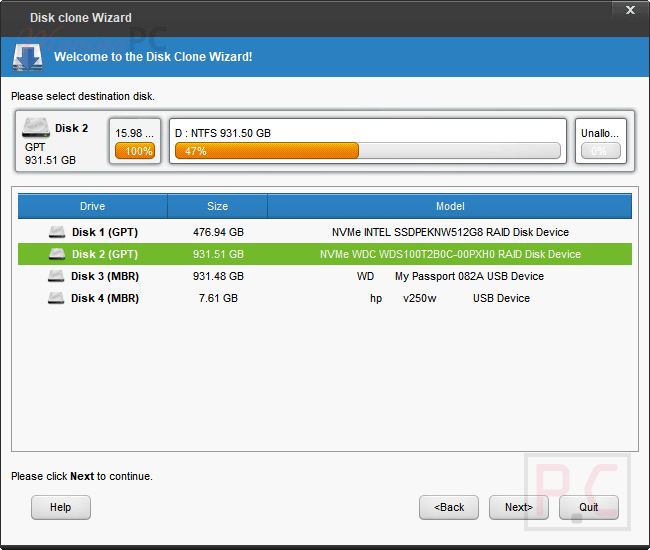Click GPT label under Disk 2 preview
The image size is (650, 550).
pyautogui.click(x=35, y=147)
